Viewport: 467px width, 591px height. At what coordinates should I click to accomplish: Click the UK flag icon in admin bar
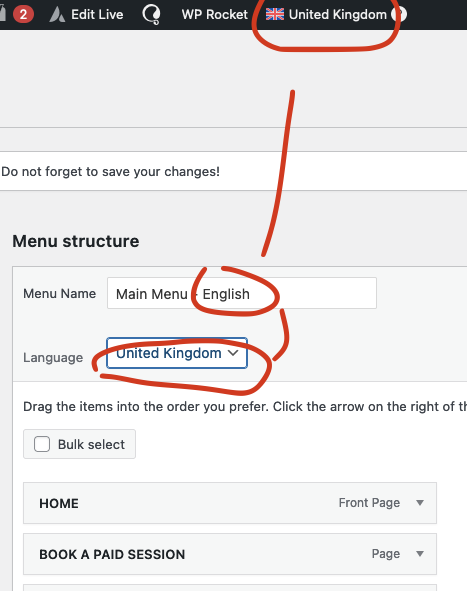(275, 14)
